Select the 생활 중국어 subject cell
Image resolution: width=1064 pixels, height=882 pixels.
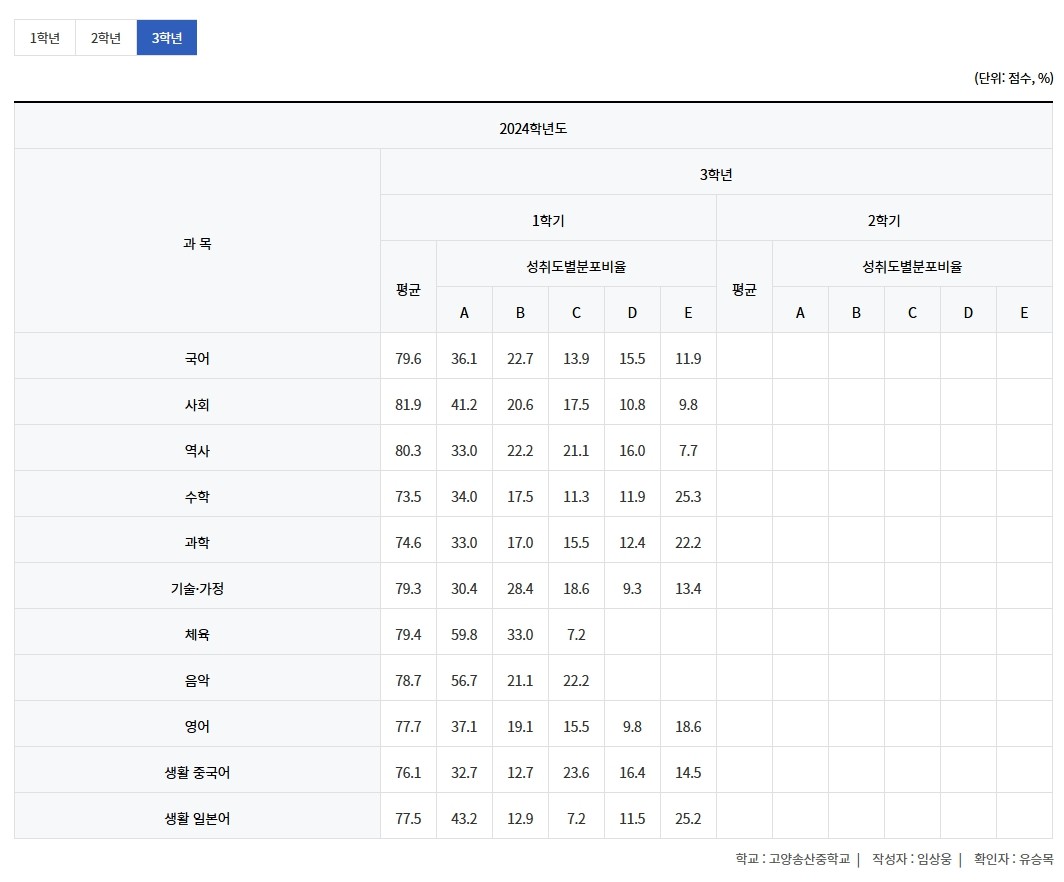coord(197,772)
